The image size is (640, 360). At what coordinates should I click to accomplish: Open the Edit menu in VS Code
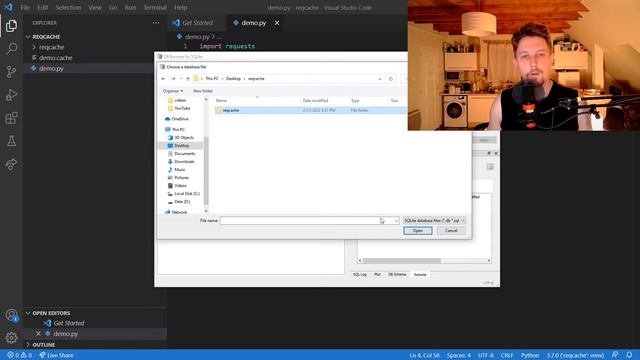tap(42, 7)
